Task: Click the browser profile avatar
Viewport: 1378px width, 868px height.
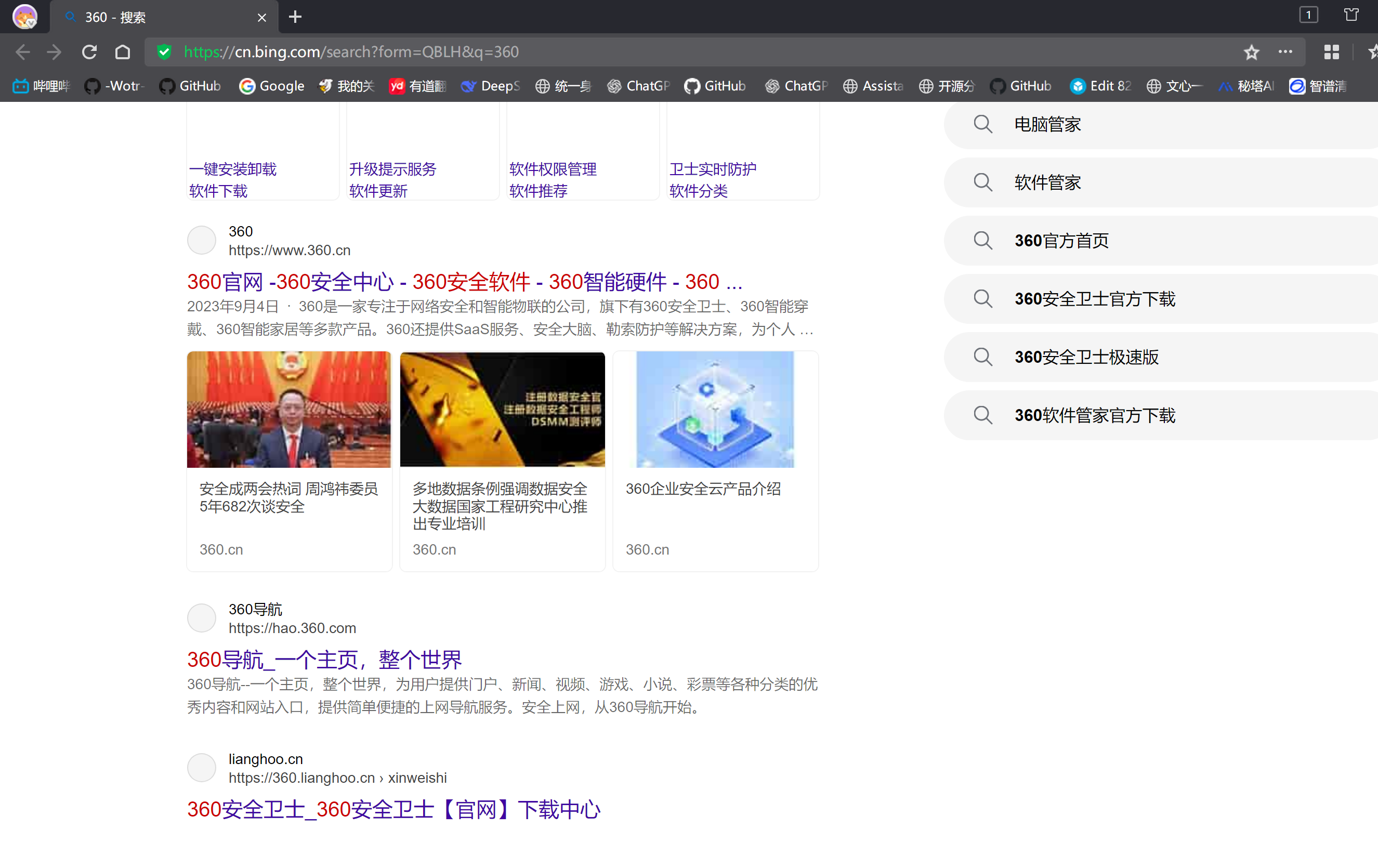Action: coord(24,16)
